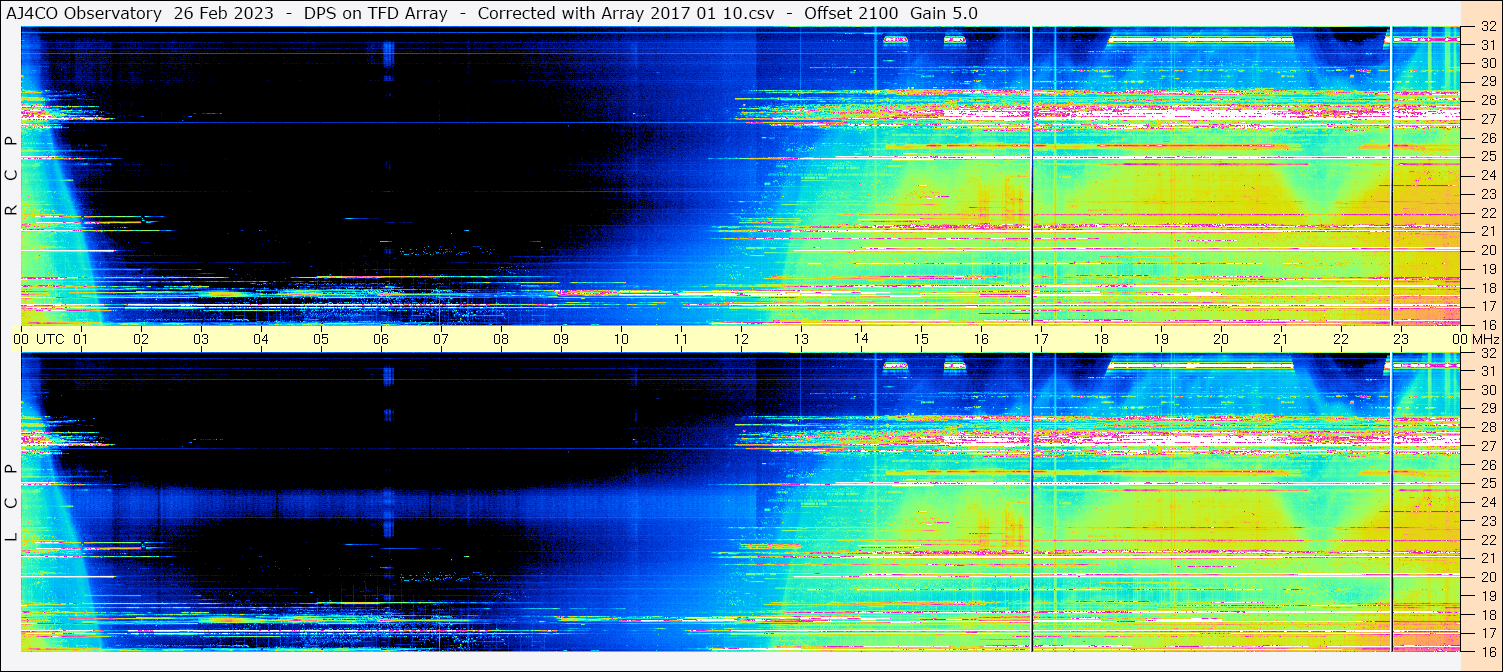Click the 07 hour tick label

click(x=441, y=339)
